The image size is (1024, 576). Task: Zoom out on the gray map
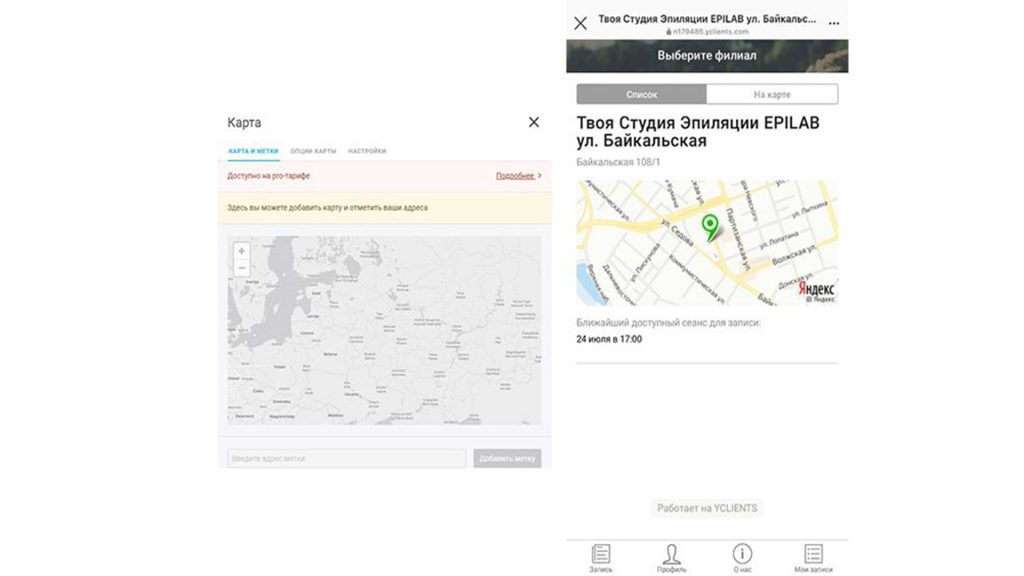click(242, 268)
